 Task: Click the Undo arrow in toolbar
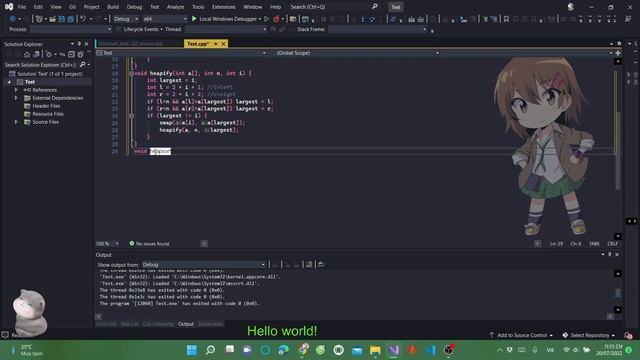(83, 19)
